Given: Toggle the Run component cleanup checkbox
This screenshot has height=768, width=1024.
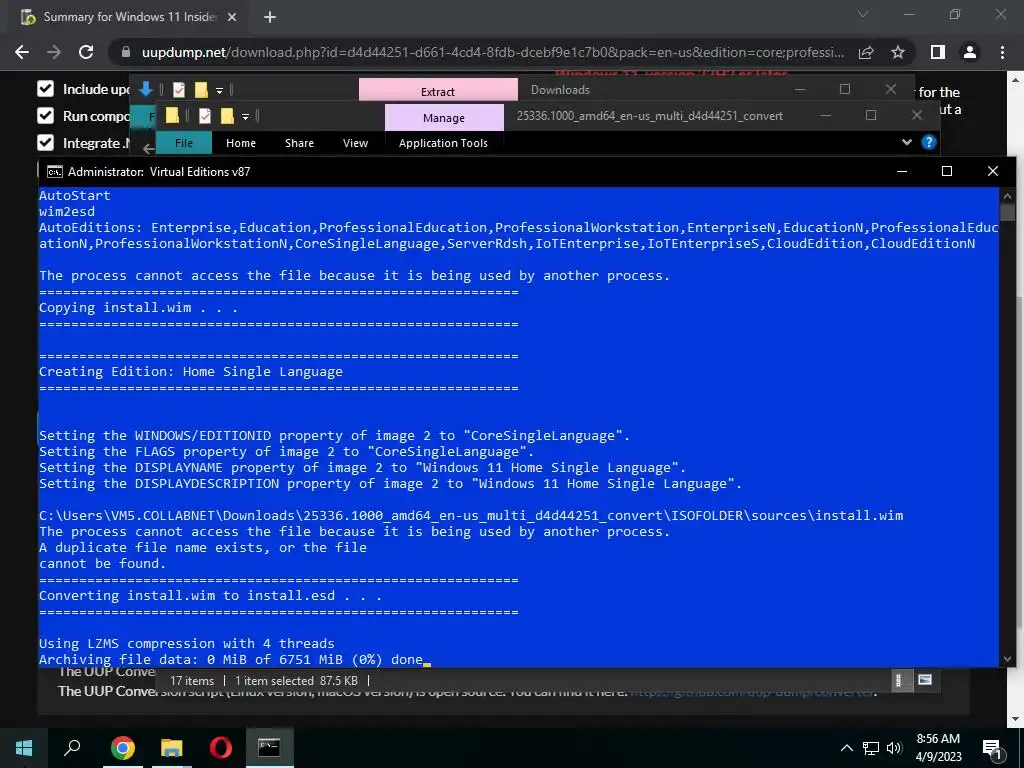Looking at the screenshot, I should tap(45, 116).
